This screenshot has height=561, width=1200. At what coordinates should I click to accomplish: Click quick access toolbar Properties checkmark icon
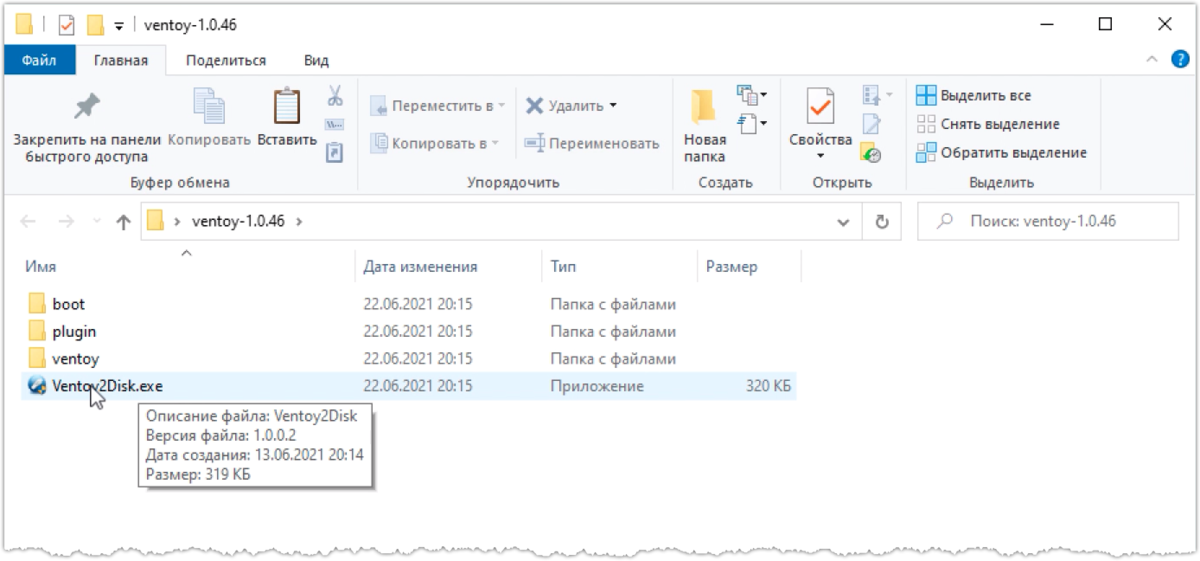(x=67, y=24)
